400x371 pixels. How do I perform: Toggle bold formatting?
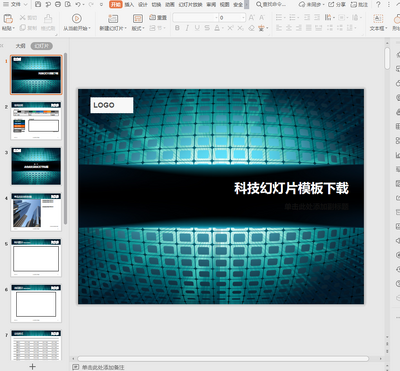click(177, 28)
